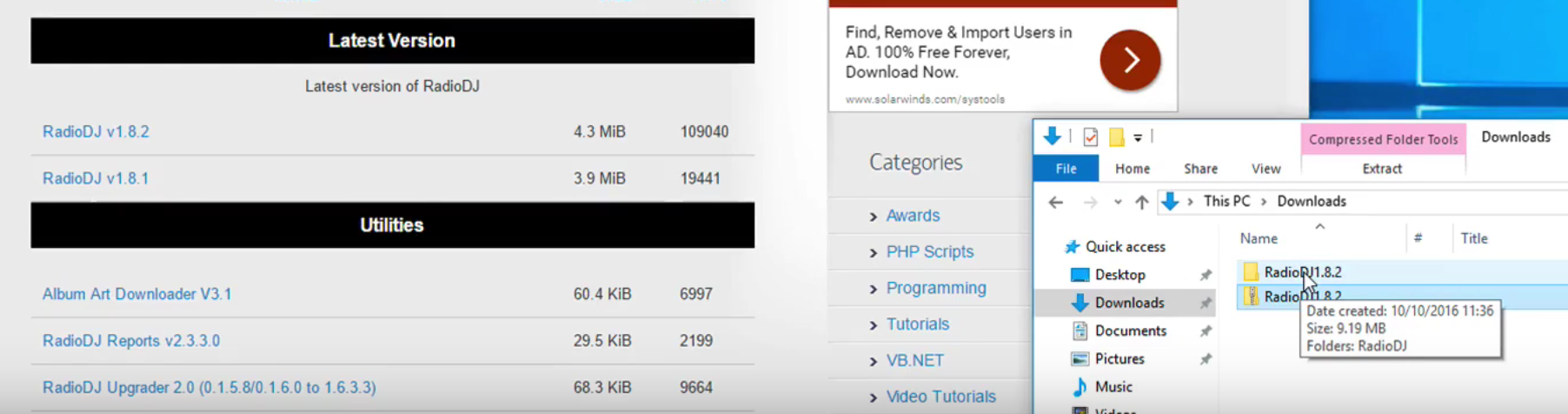The height and width of the screenshot is (414, 1568).
Task: Expand the chevron after This PC
Action: (x=1264, y=202)
